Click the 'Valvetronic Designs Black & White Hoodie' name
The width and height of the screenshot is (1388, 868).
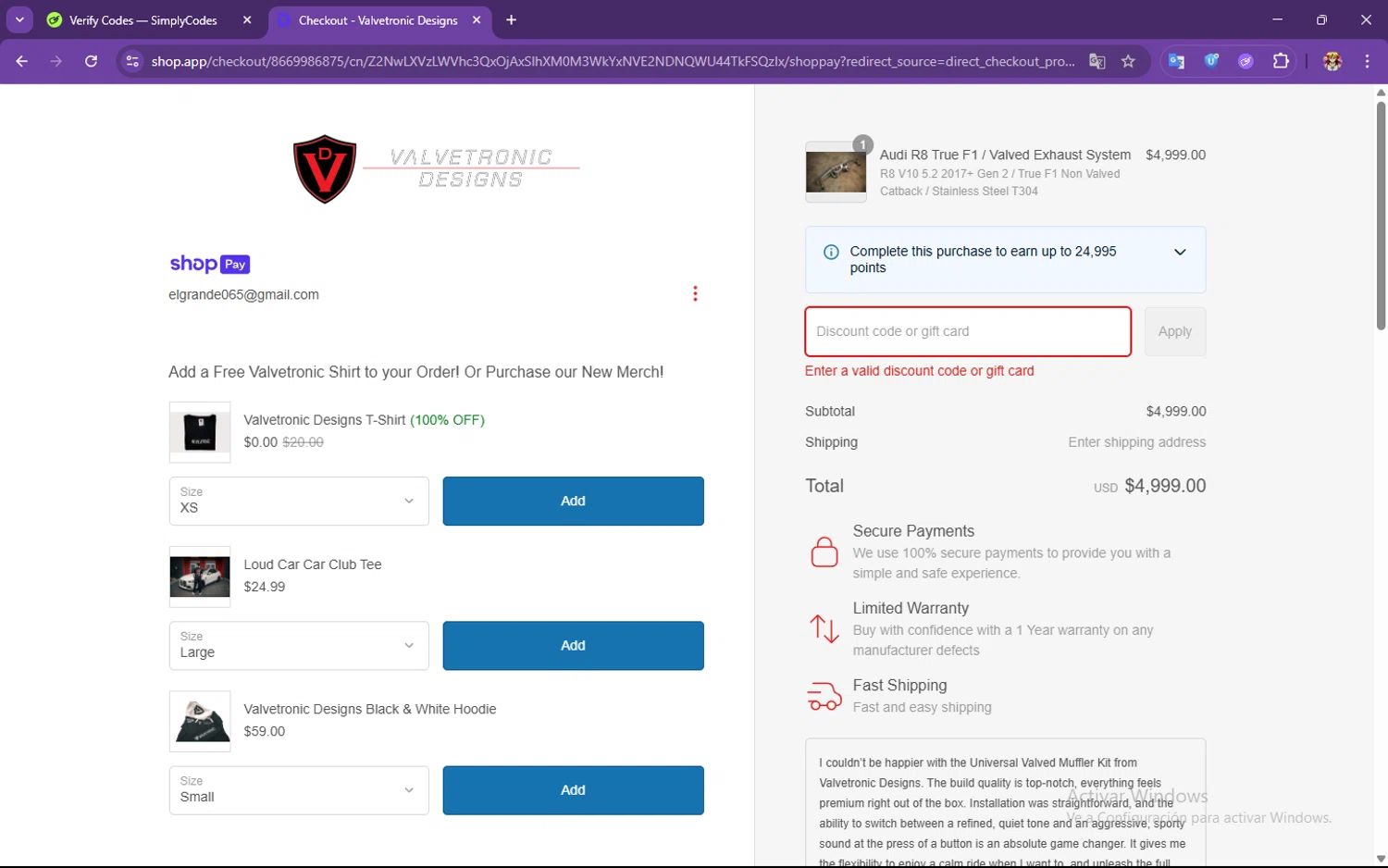[x=370, y=709]
